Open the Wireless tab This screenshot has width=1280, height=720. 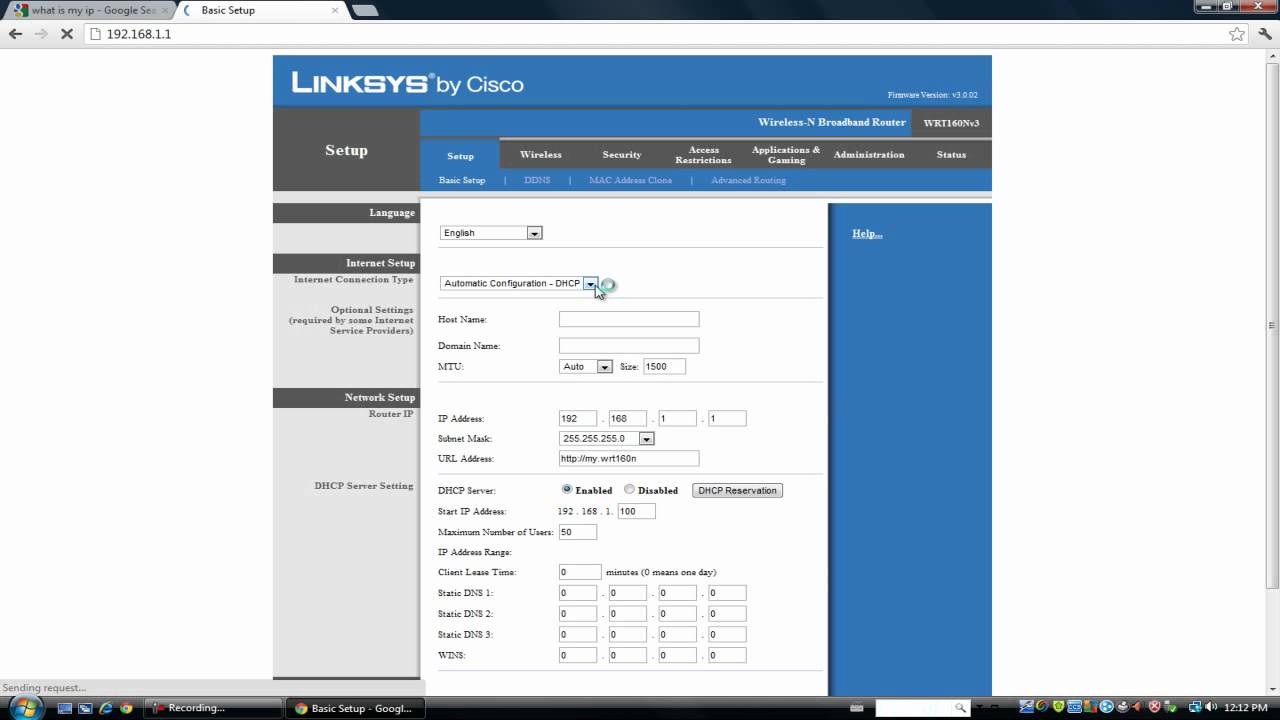541,155
